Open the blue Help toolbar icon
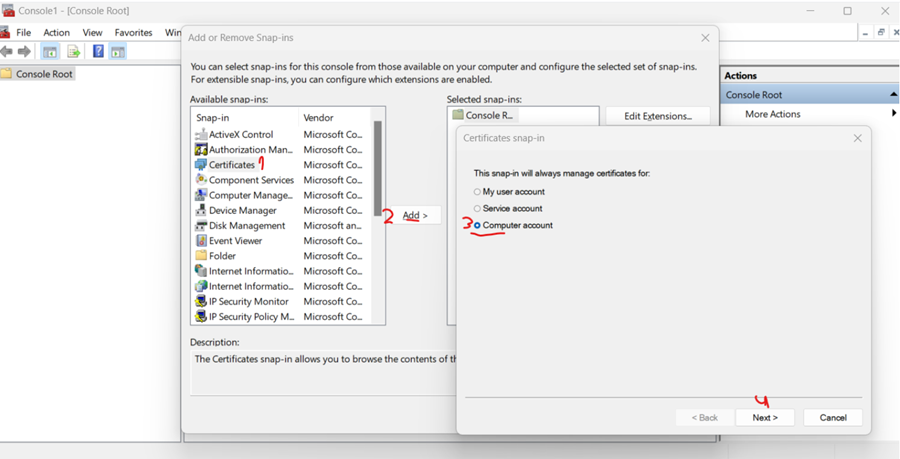The image size is (900, 459). 98,52
